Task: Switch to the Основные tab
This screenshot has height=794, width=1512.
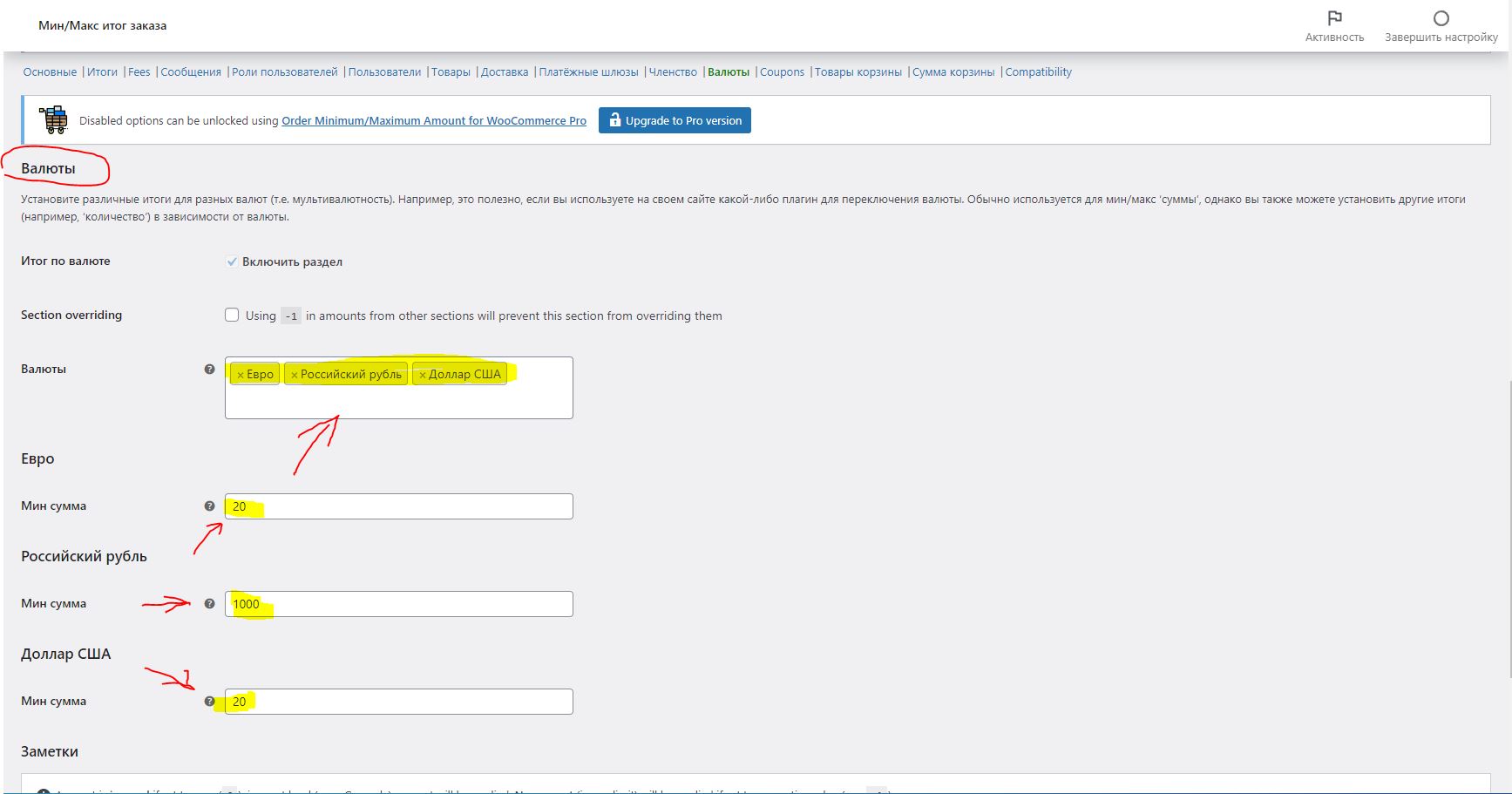Action: (x=50, y=72)
